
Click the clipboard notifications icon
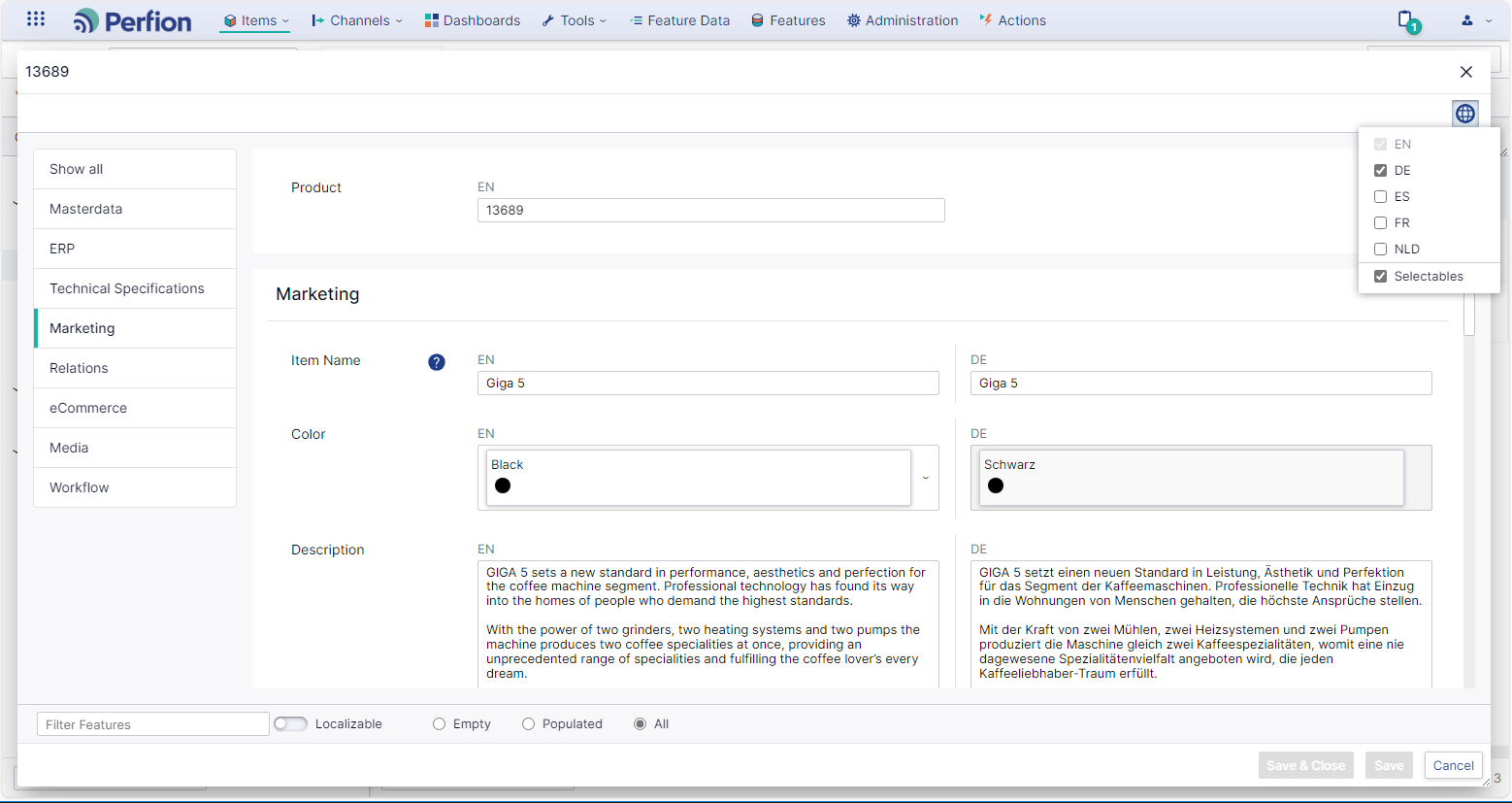pos(1407,20)
